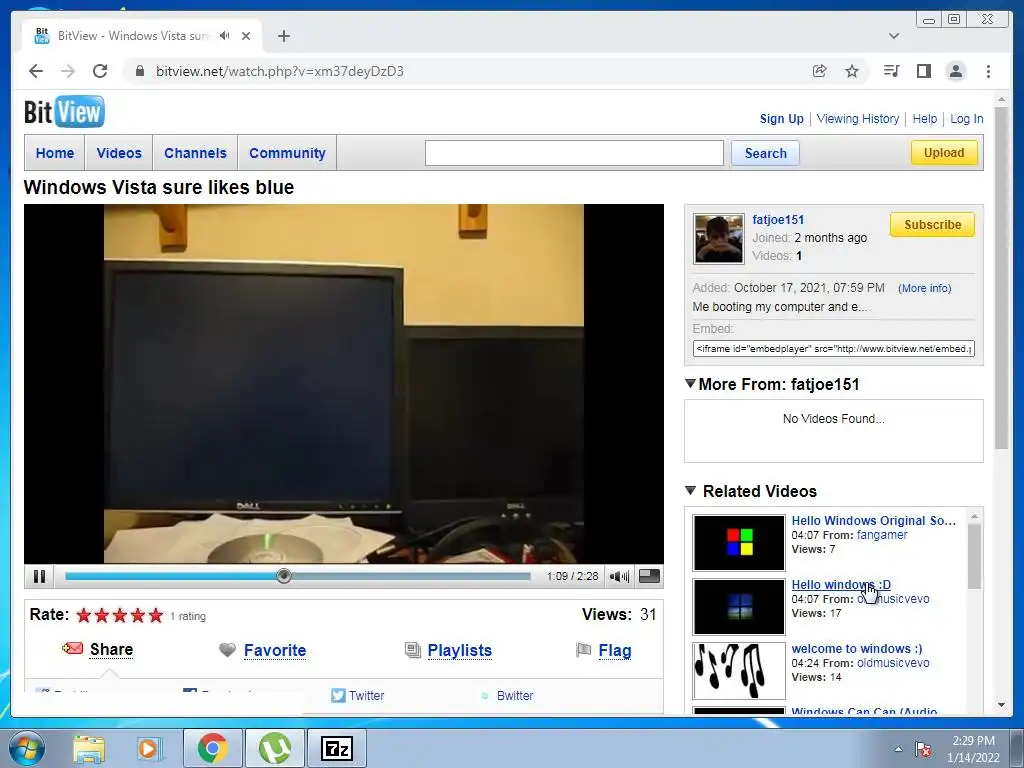Open the Home navigation tab
Viewport: 1024px width, 768px height.
(x=55, y=153)
